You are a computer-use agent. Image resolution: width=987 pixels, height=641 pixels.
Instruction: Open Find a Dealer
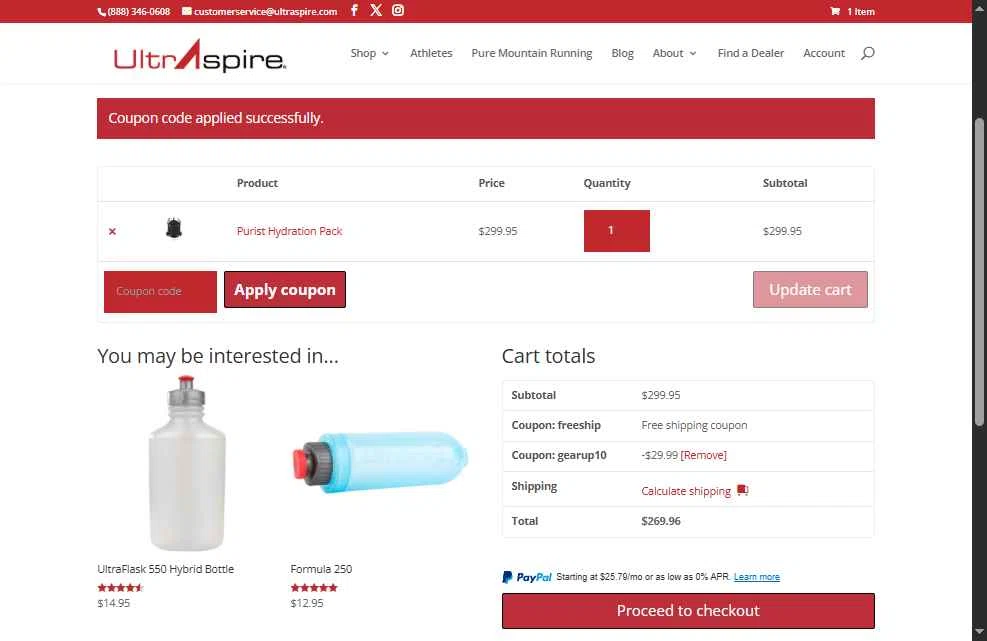(750, 53)
